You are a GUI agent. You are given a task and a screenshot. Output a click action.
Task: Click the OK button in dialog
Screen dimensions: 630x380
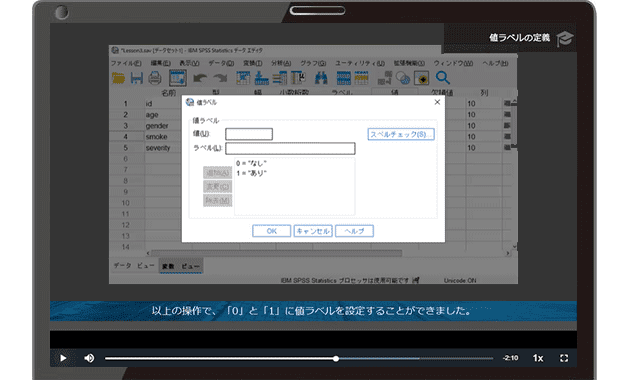272,231
